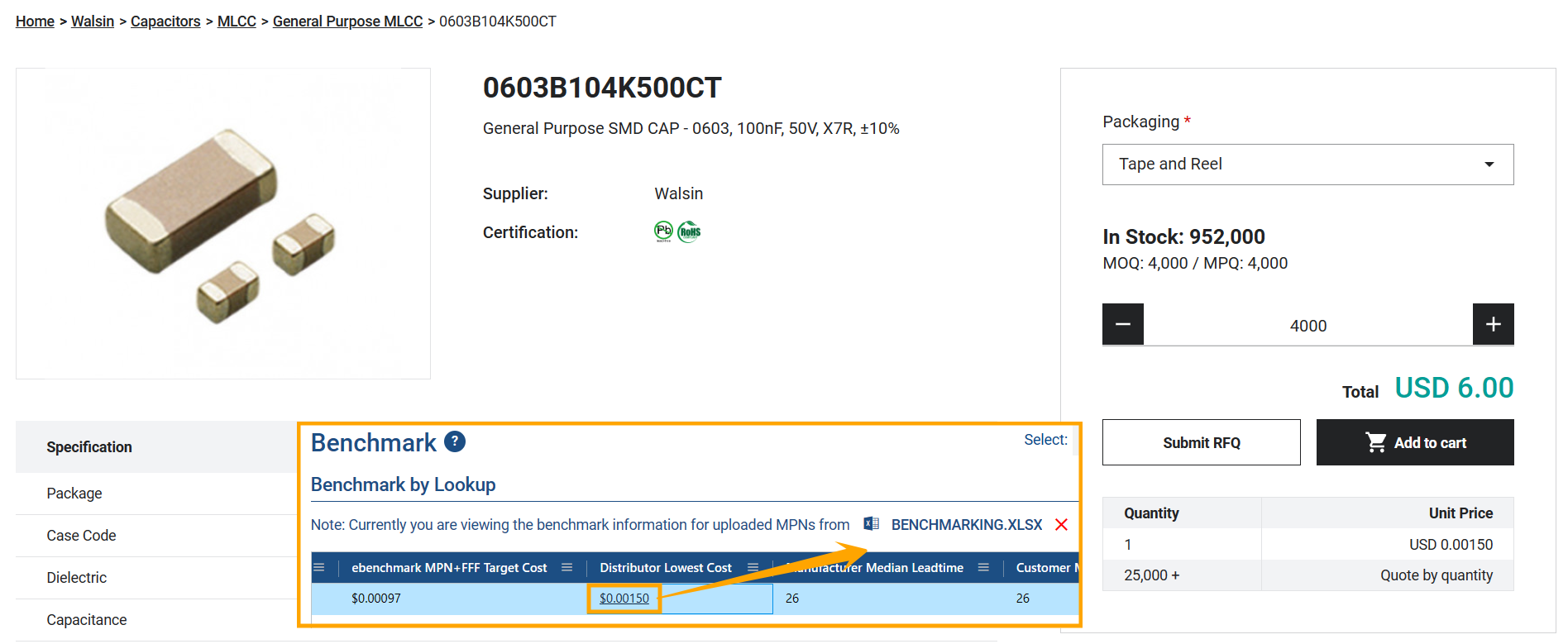The height and width of the screenshot is (644, 1568).
Task: Expand the Packaging dropdown showing Tape and Reel
Action: point(1307,165)
